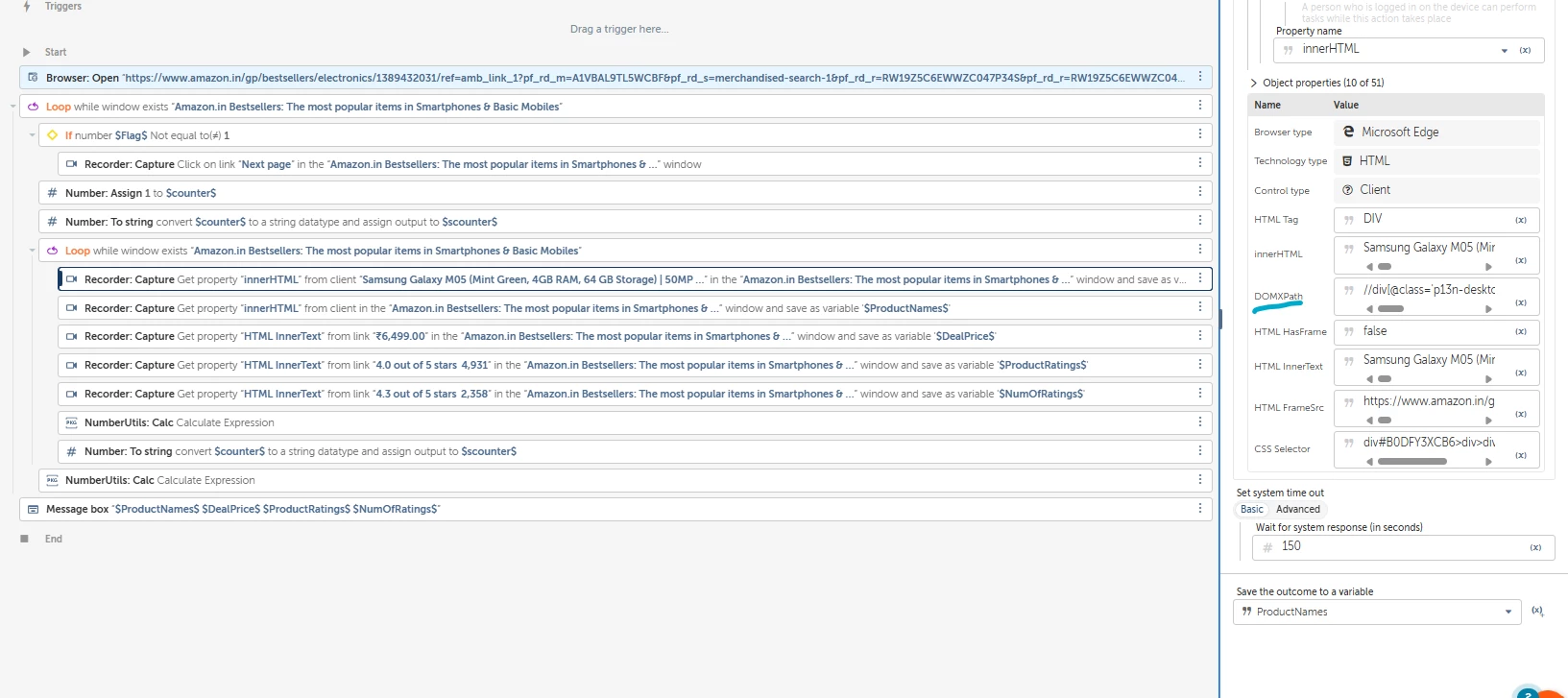Viewport: 1568px width, 698px height.
Task: Open the Property name innerHTML dropdown
Action: tap(1504, 51)
